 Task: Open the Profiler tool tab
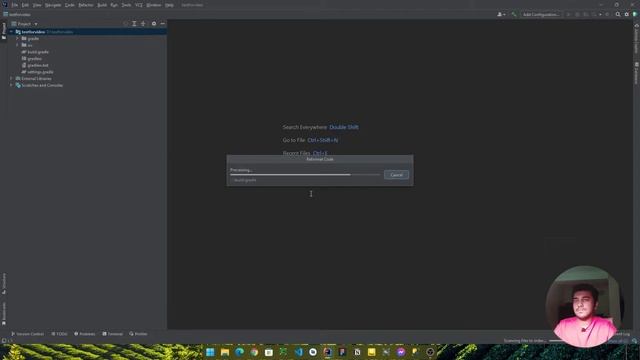click(138, 334)
